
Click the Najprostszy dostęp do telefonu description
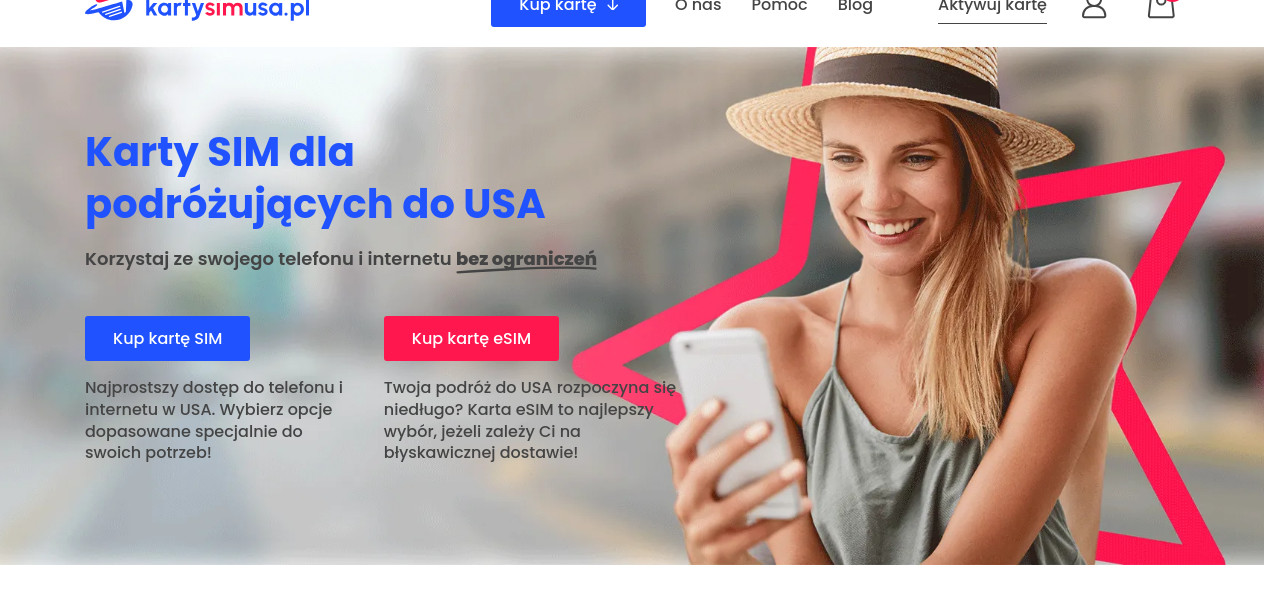[214, 420]
